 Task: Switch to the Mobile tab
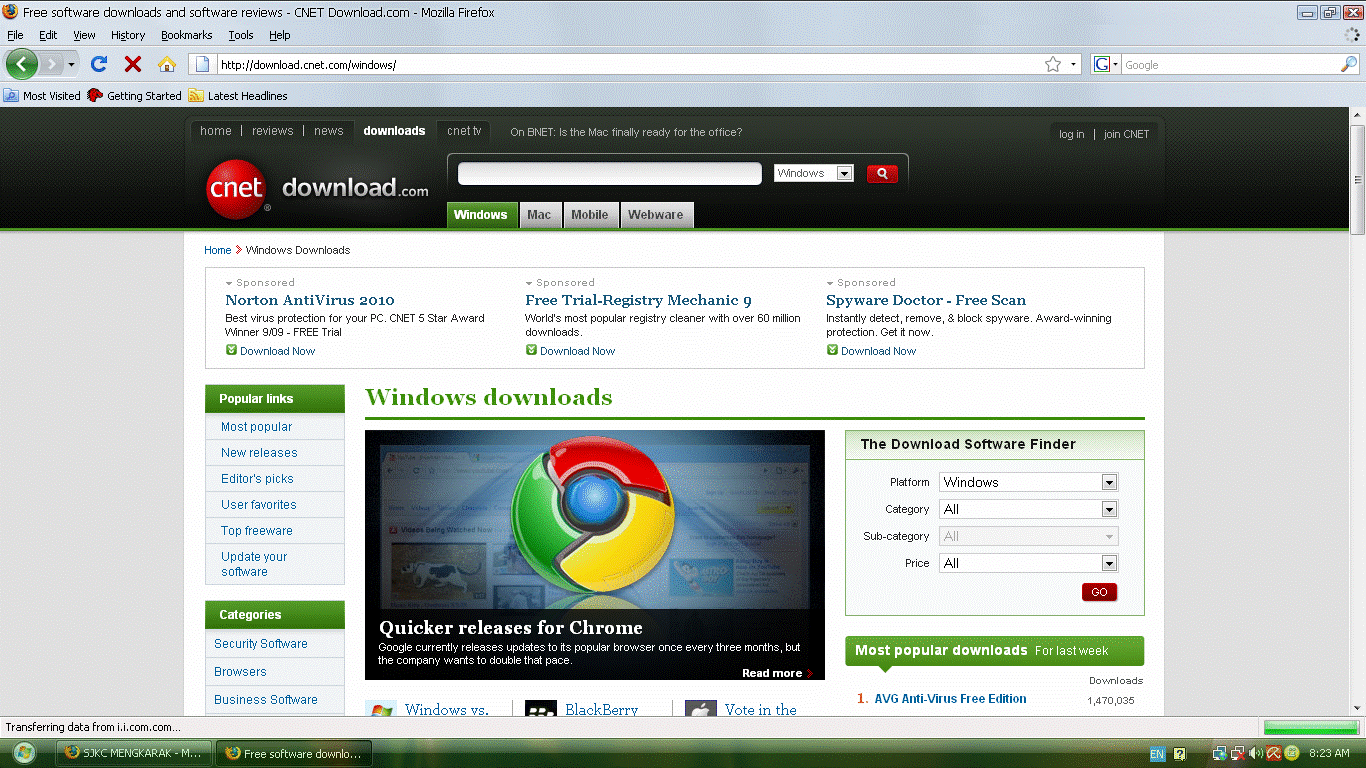click(x=590, y=215)
